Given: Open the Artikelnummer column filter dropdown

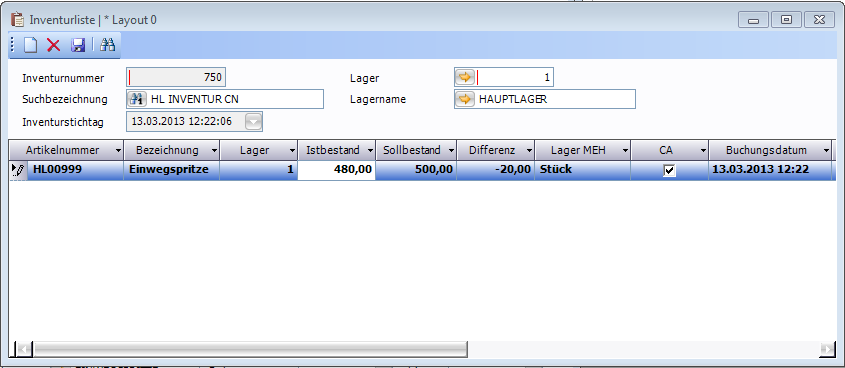Looking at the screenshot, I should click(117, 150).
